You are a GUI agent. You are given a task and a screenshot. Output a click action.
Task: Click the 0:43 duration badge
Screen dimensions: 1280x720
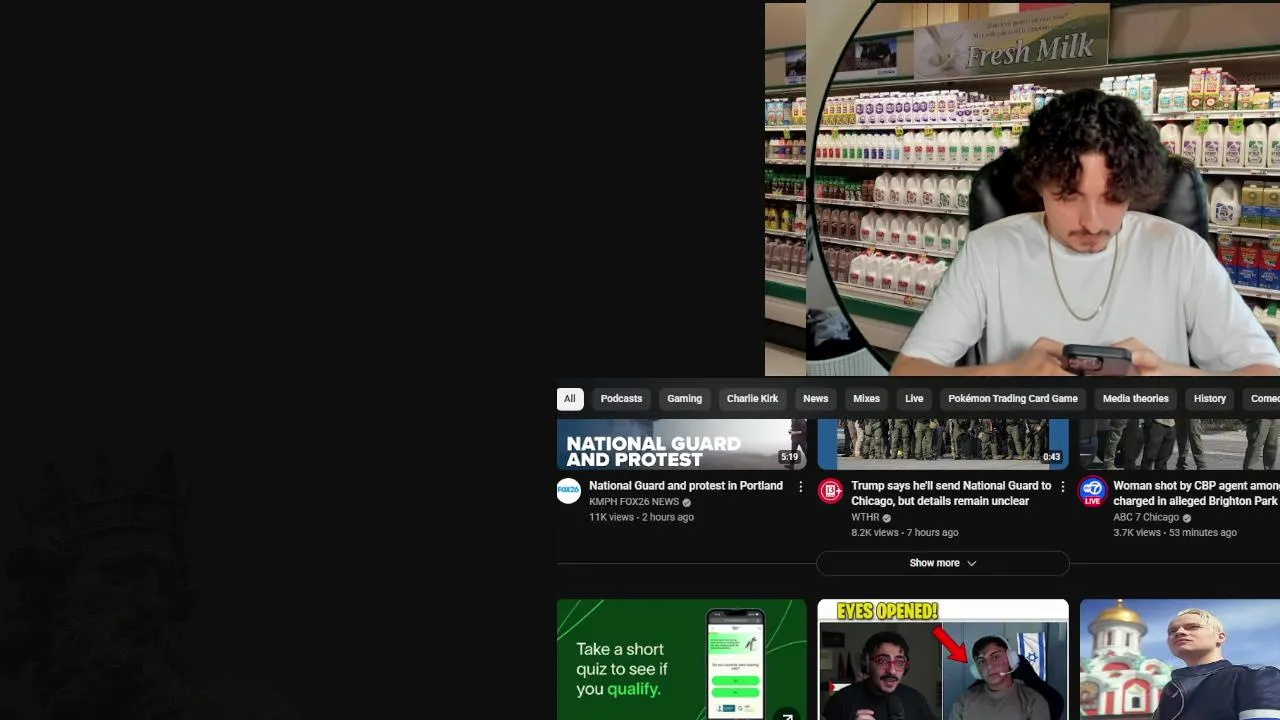pyautogui.click(x=1051, y=457)
